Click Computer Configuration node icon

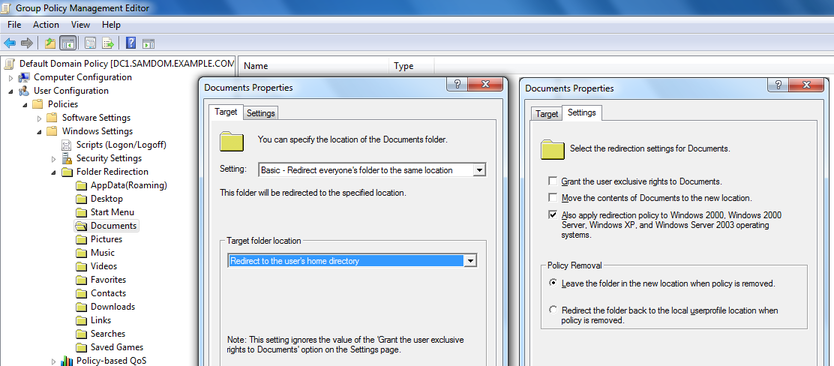pos(24,78)
